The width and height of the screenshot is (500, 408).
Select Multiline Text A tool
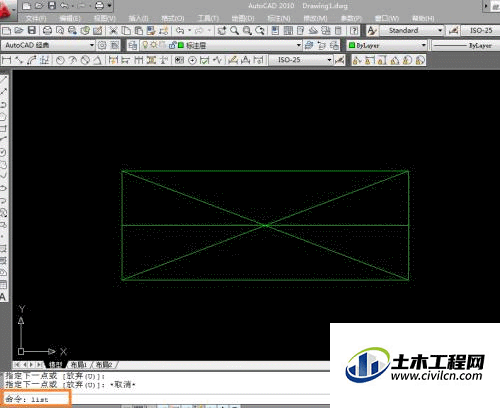(3, 297)
